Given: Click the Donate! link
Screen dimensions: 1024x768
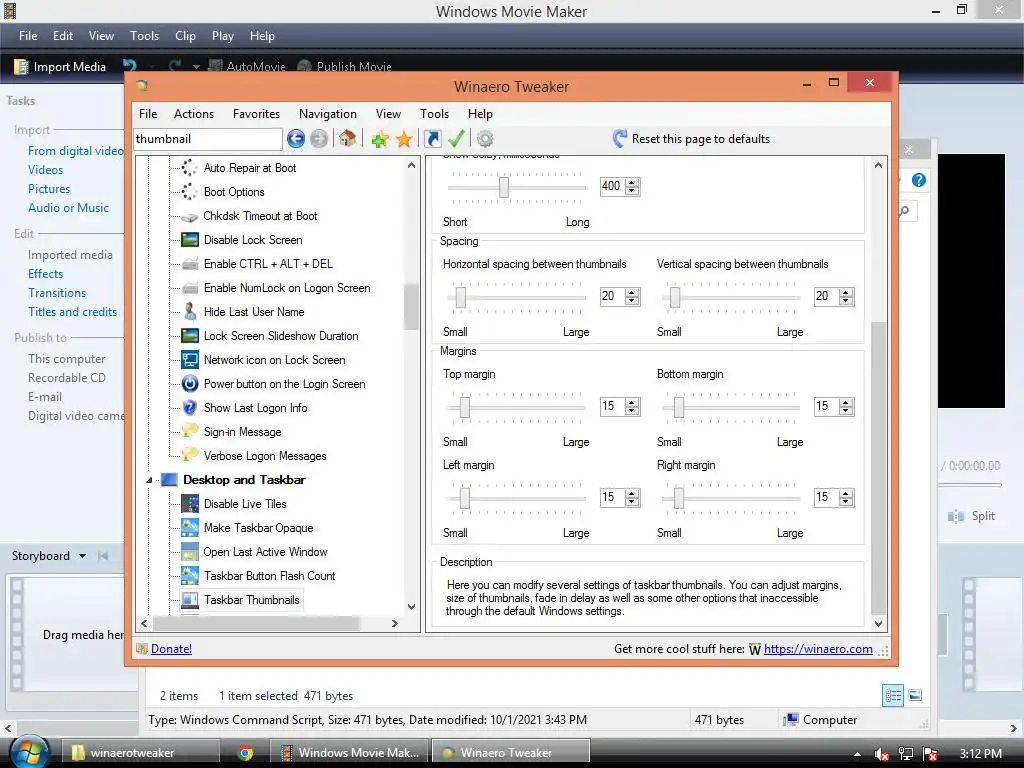Looking at the screenshot, I should pos(171,648).
